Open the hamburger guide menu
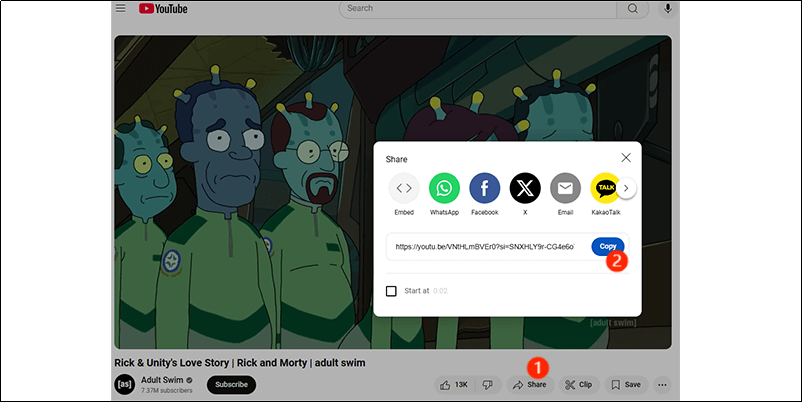The height and width of the screenshot is (403, 803). click(120, 8)
